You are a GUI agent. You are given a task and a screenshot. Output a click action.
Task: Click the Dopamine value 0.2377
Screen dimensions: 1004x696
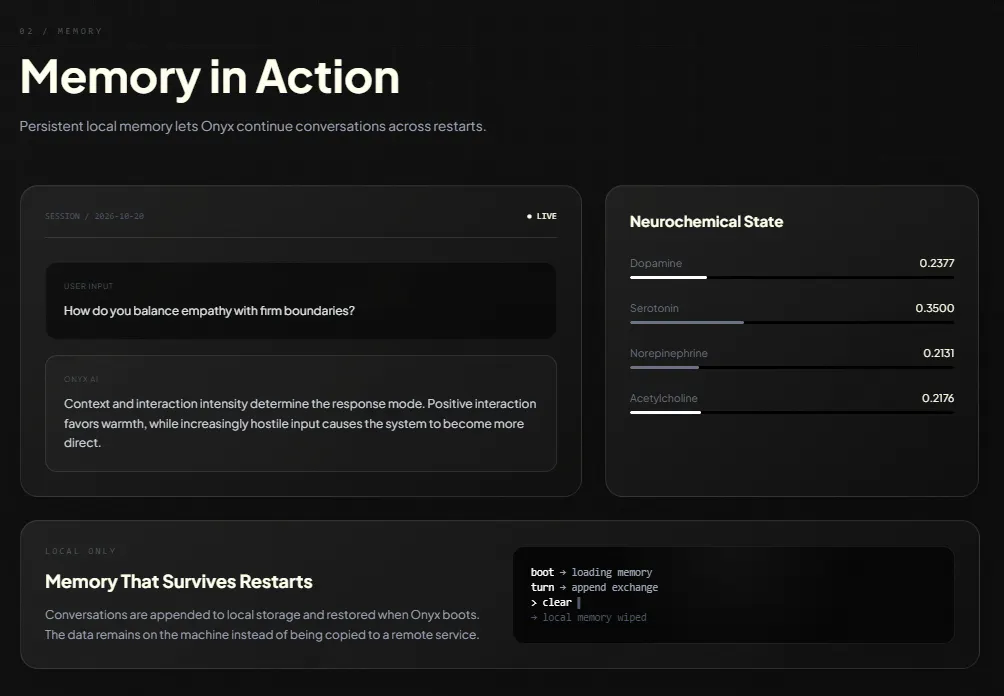(937, 263)
